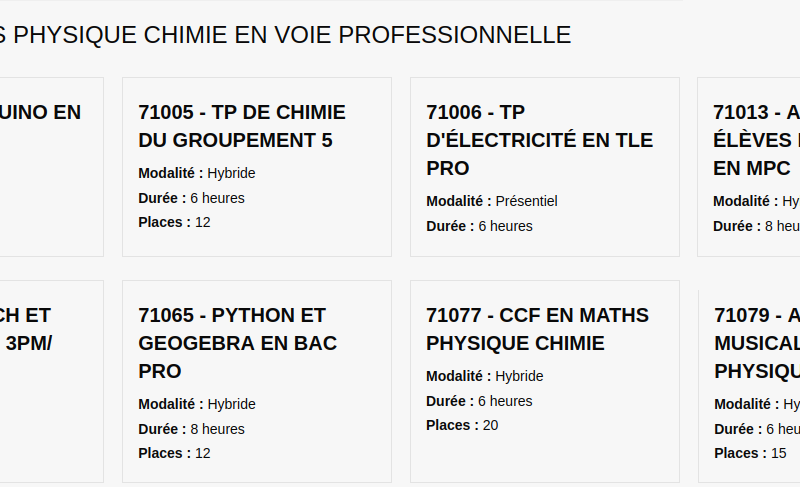This screenshot has height=487, width=800.
Task: Open the 71006 TP d'Électricité card
Action: pos(545,167)
